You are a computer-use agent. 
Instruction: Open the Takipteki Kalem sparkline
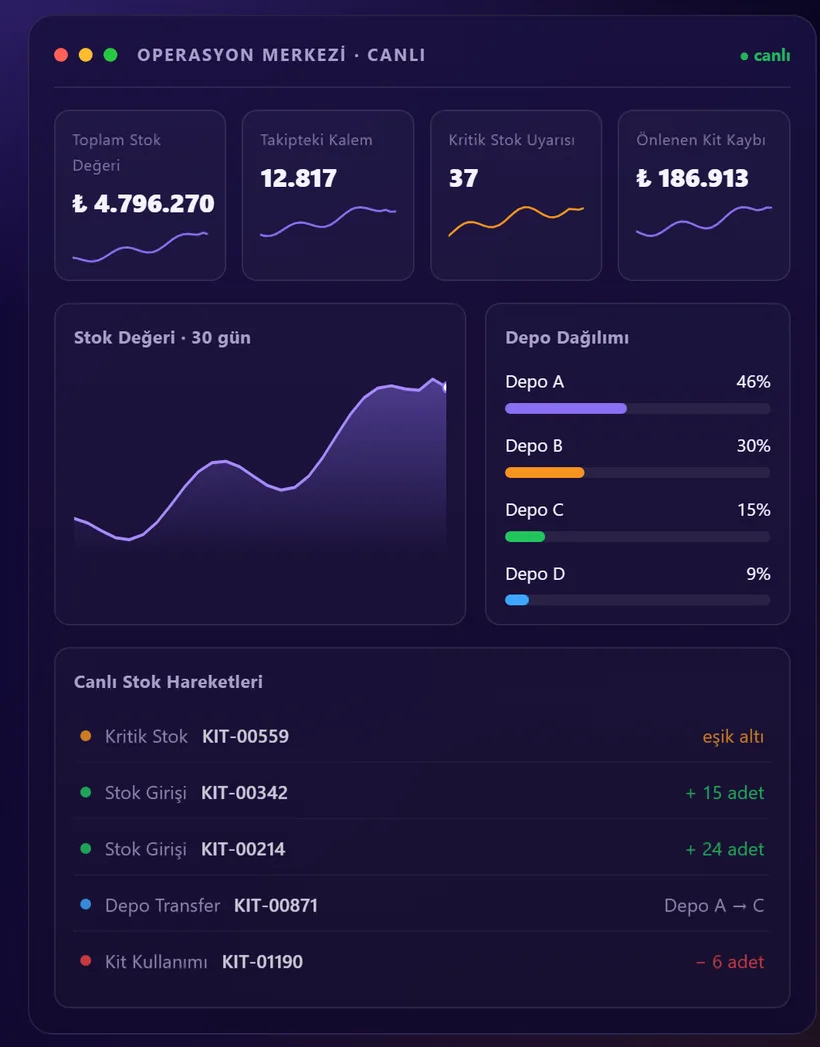click(328, 222)
